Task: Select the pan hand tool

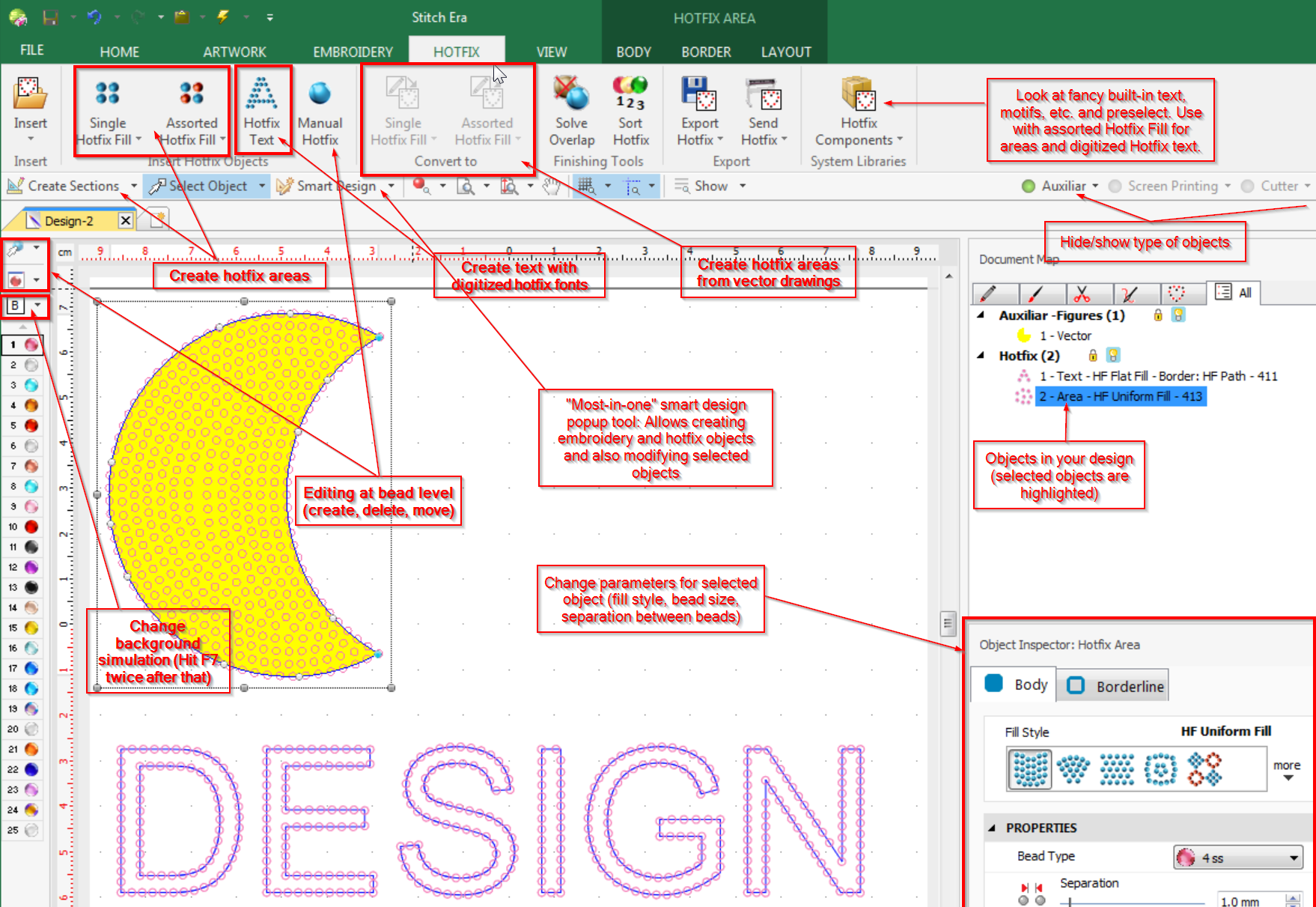Action: tap(552, 186)
